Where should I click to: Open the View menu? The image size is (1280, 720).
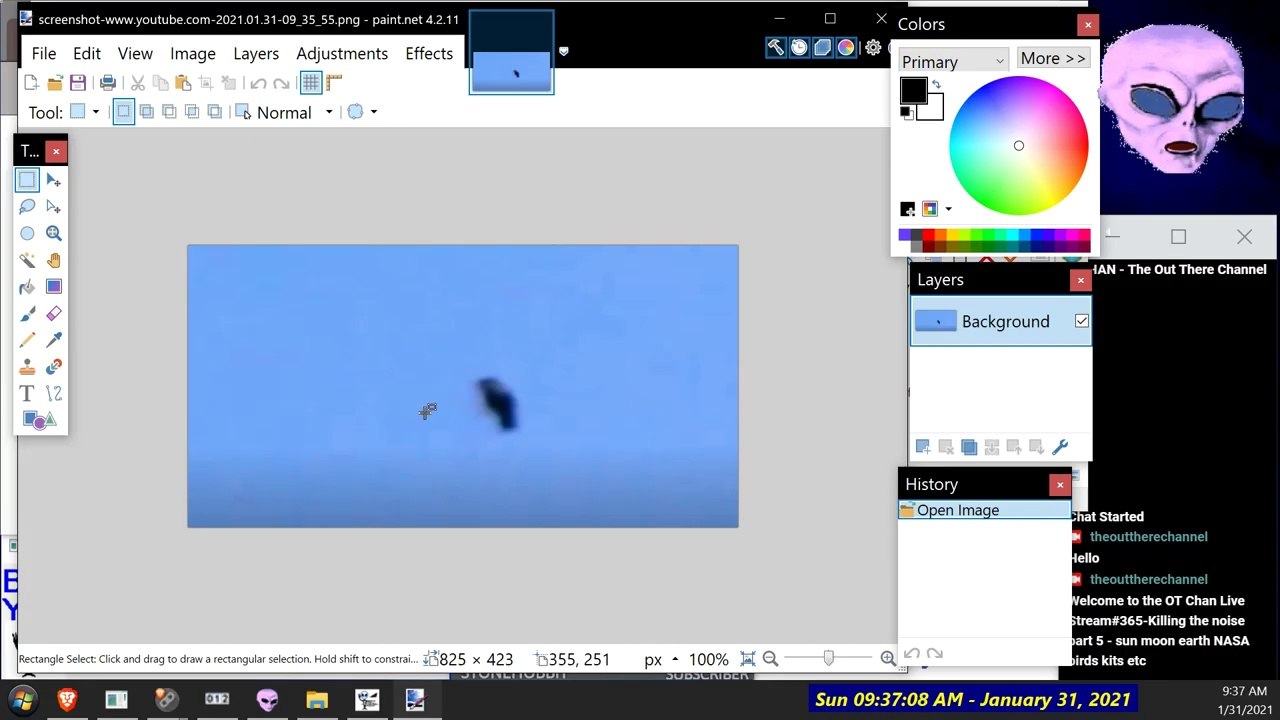point(135,53)
